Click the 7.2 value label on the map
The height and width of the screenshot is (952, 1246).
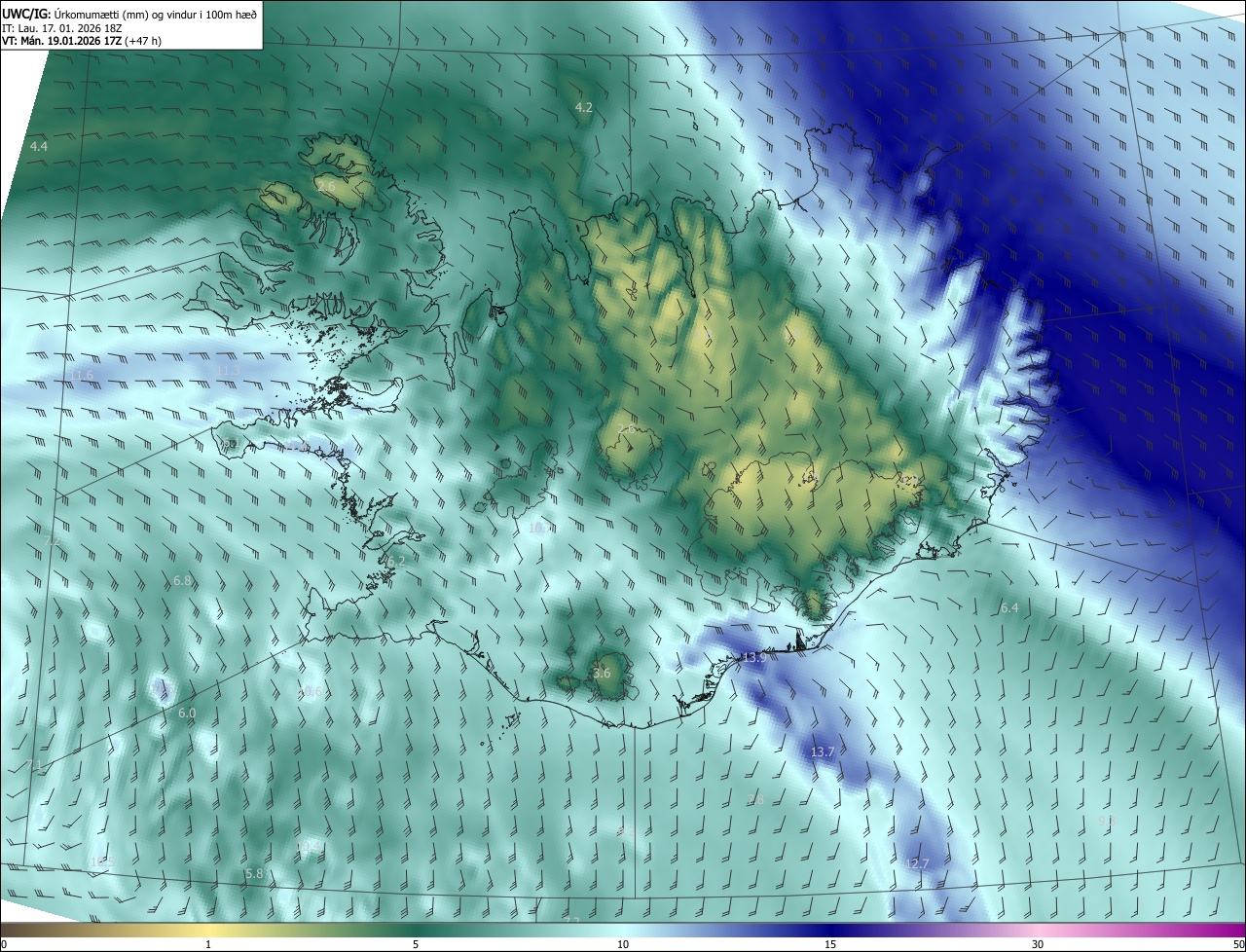point(53,540)
